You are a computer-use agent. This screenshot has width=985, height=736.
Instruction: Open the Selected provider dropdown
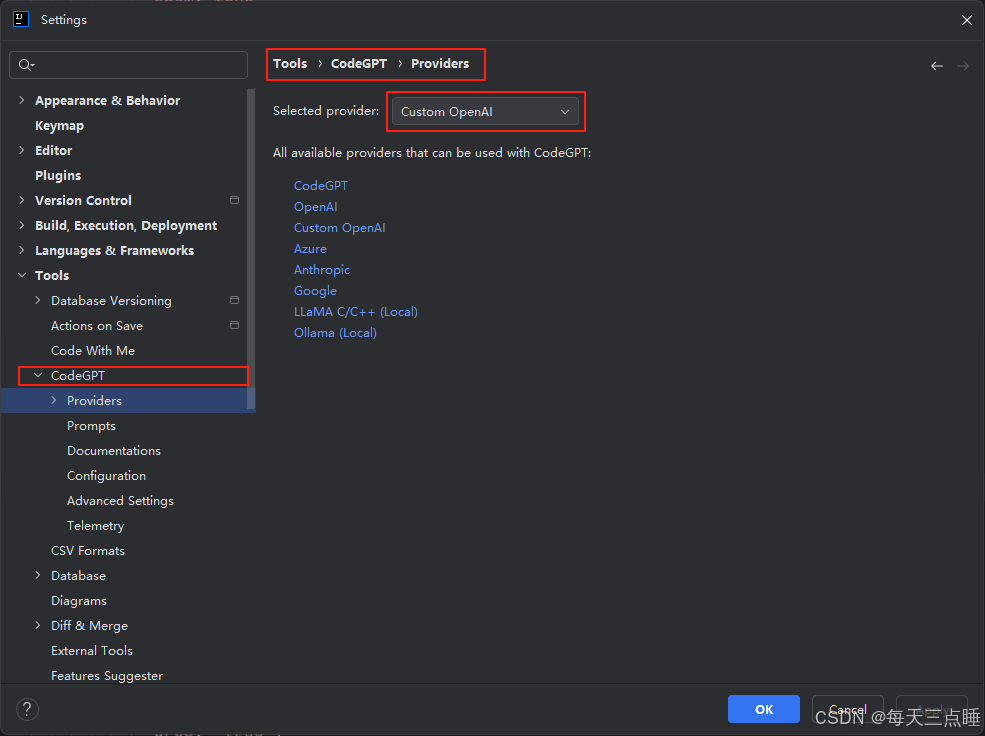(x=485, y=112)
